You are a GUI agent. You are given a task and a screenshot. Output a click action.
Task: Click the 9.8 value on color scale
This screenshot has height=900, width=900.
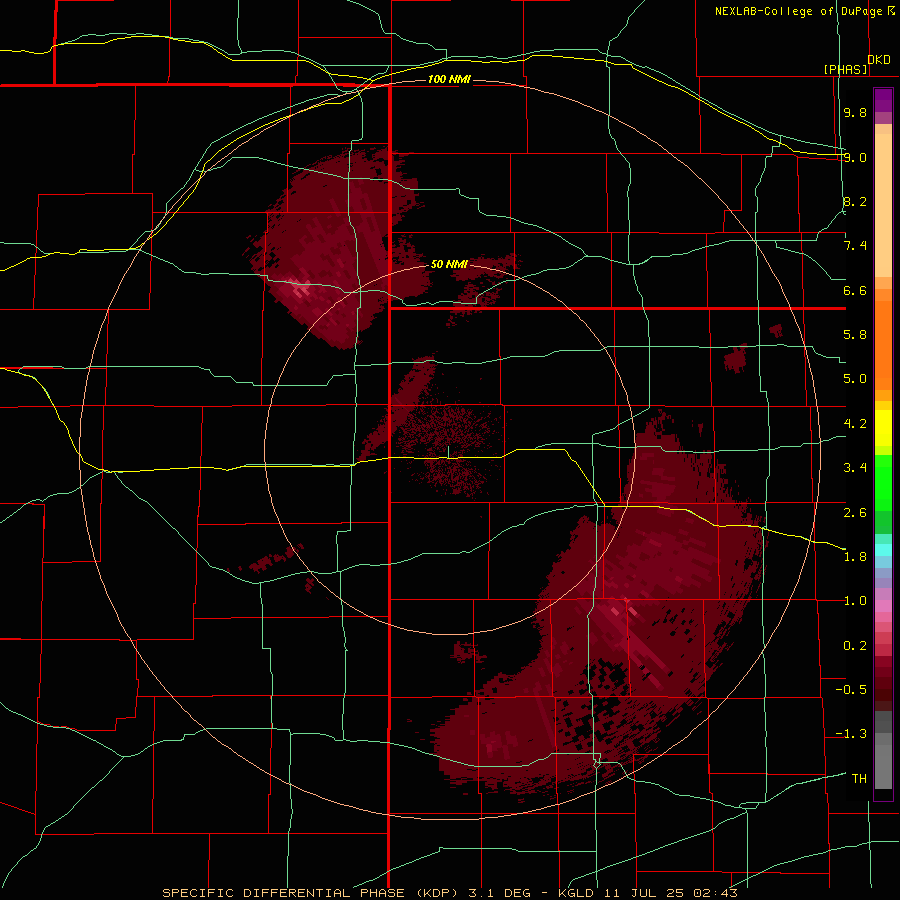(855, 112)
